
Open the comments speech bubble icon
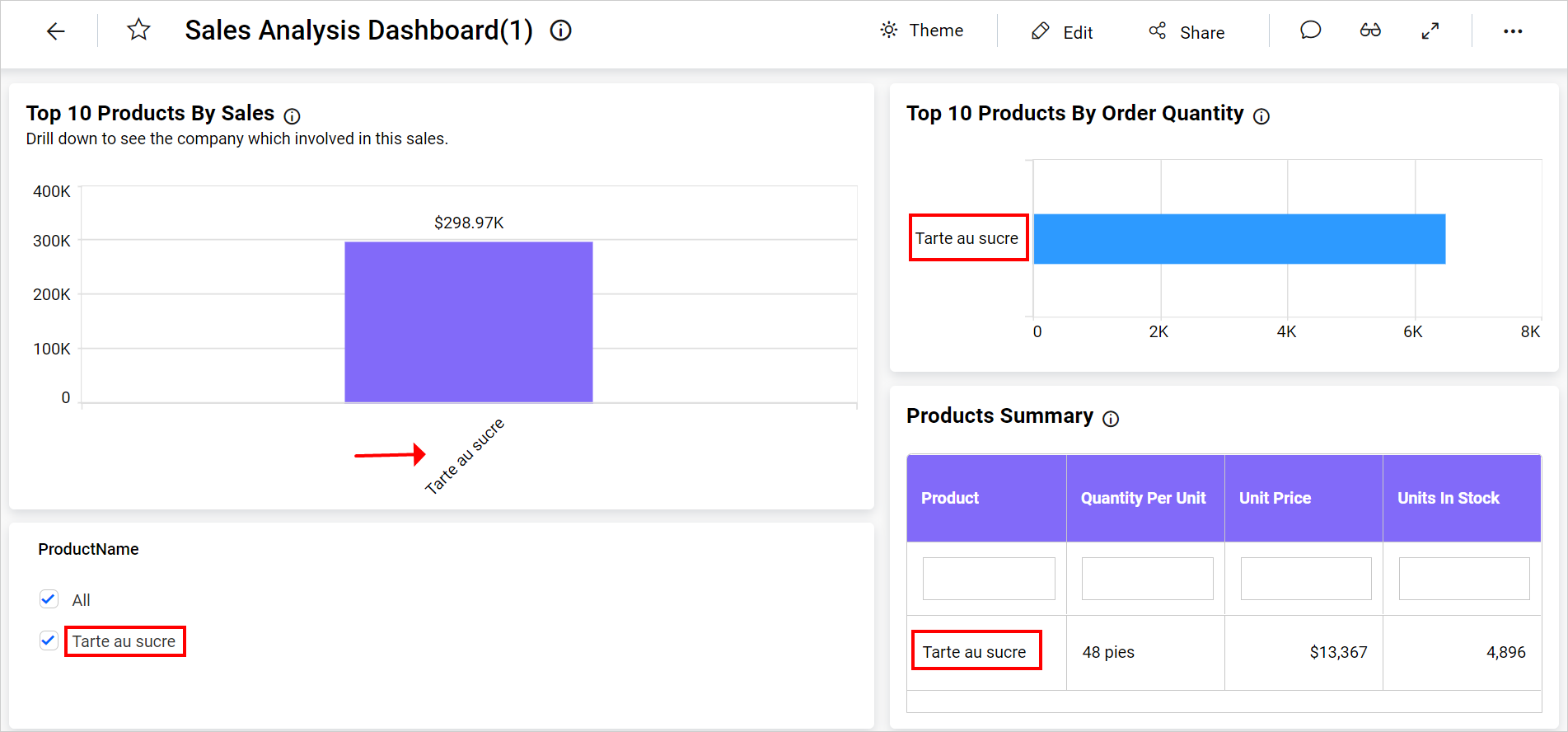click(1310, 30)
